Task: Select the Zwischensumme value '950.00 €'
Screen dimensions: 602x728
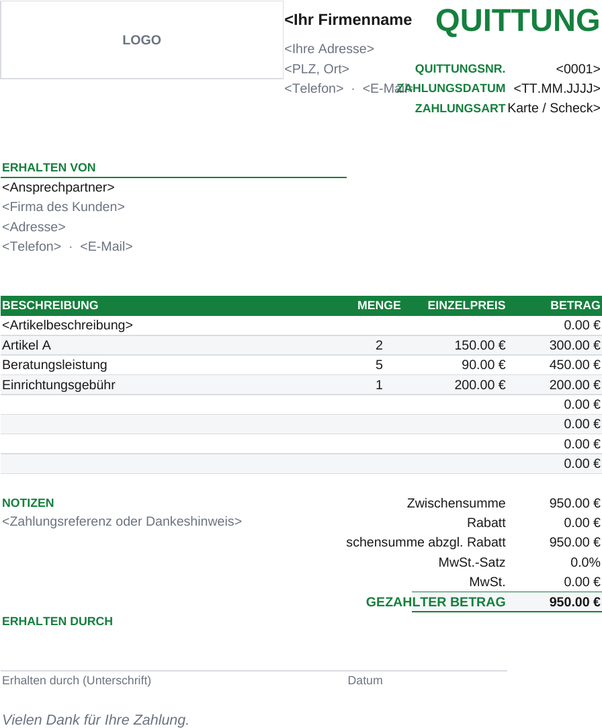Action: (x=575, y=503)
